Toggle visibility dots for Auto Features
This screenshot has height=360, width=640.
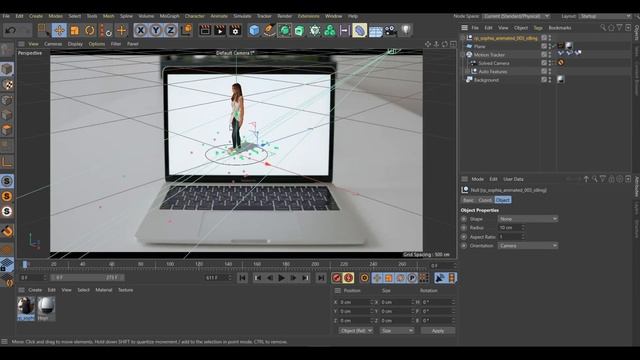tap(550, 71)
